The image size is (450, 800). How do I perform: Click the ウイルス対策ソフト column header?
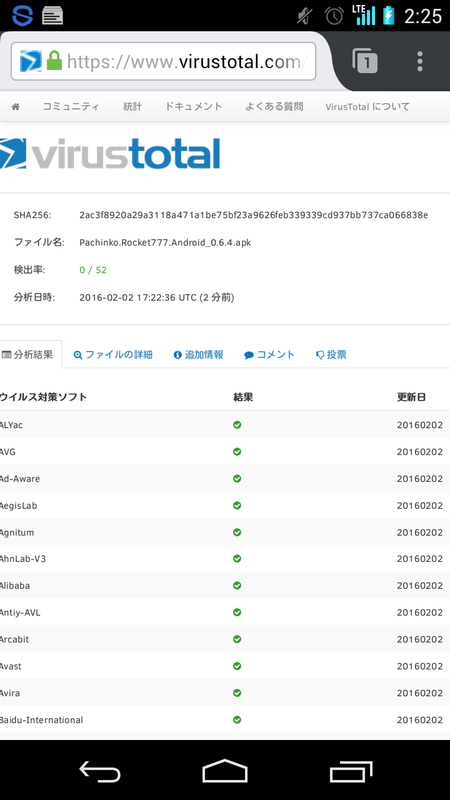point(43,397)
